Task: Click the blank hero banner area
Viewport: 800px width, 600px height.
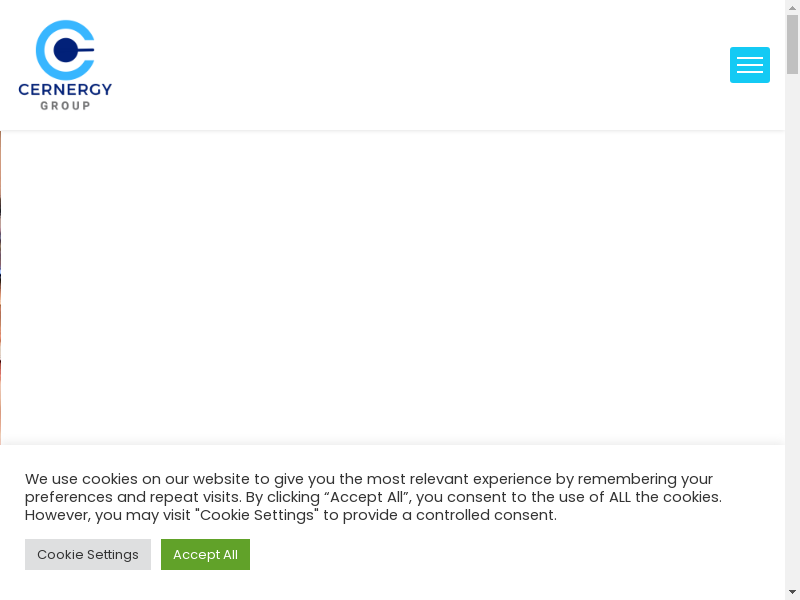Action: (400, 285)
